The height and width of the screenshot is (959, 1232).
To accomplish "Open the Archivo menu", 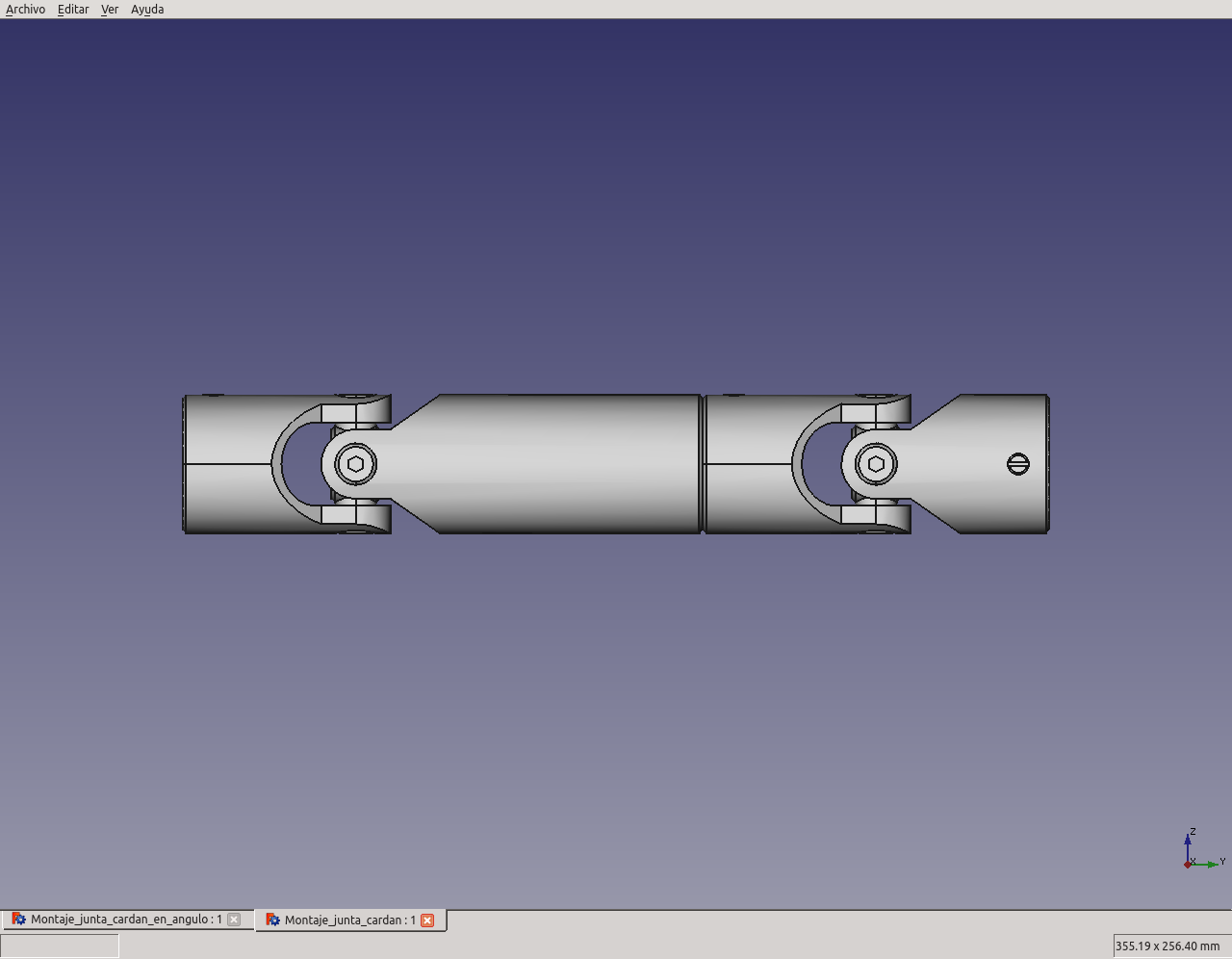I will tap(25, 10).
